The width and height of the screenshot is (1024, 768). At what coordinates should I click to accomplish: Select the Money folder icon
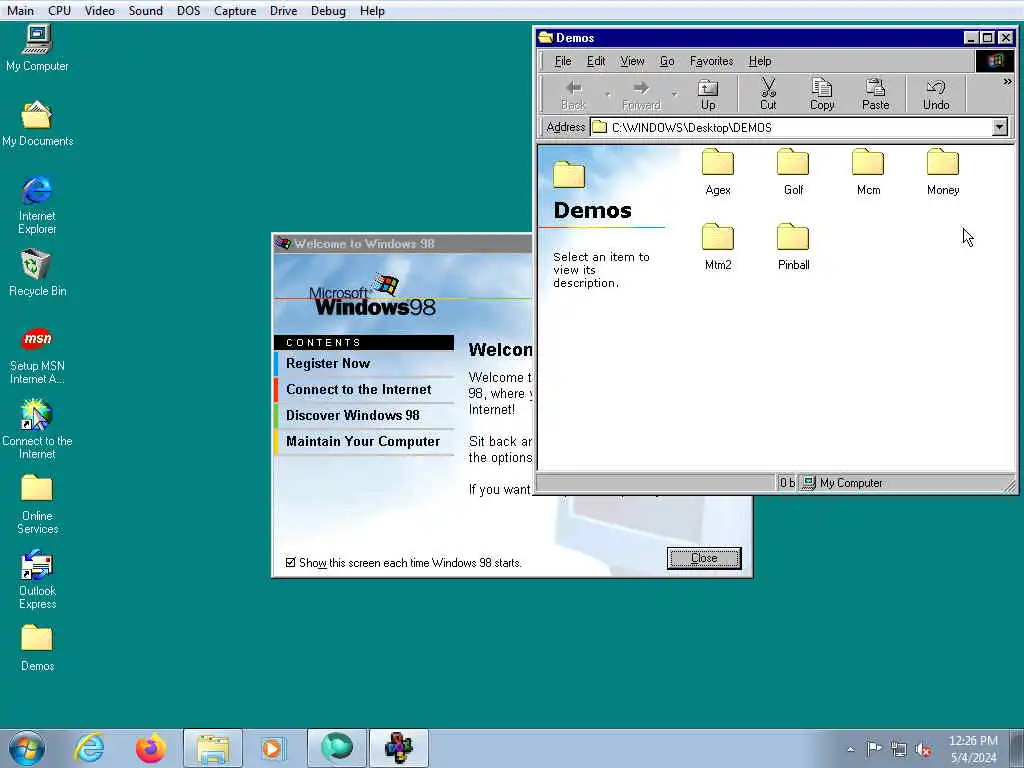coord(943,162)
